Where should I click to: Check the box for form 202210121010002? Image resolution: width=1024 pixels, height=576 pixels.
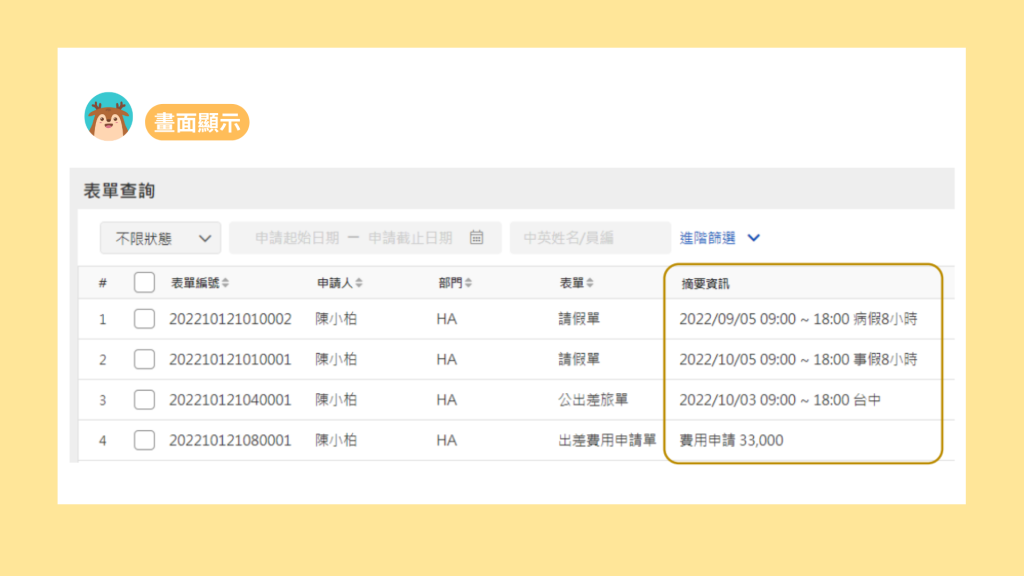point(144,319)
